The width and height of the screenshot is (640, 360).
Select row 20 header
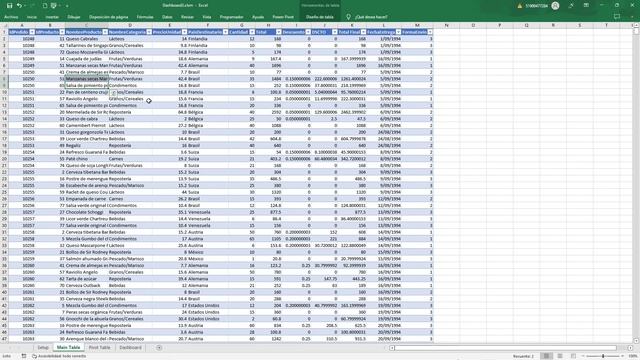pyautogui.click(x=4, y=159)
